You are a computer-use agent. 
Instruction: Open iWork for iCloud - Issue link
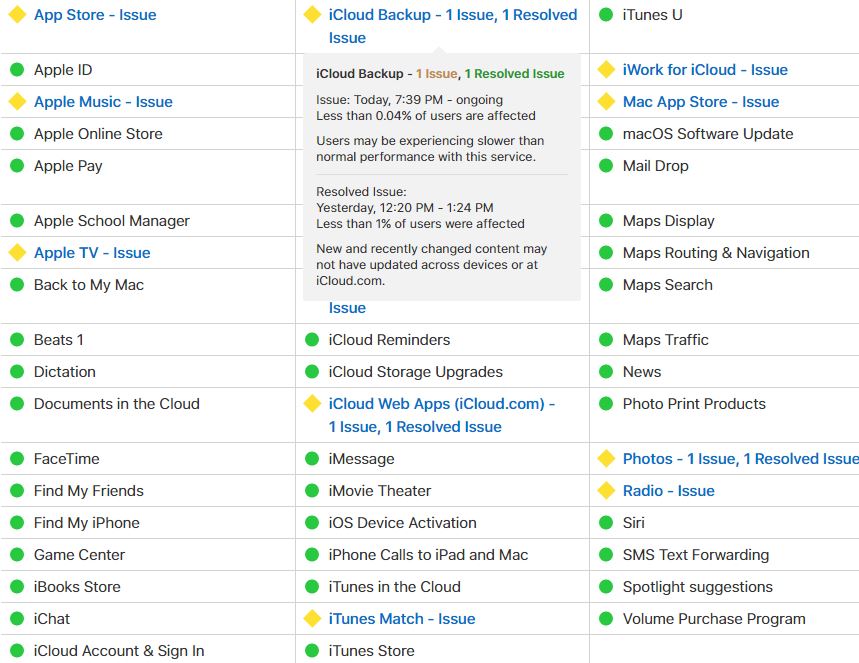coord(705,70)
